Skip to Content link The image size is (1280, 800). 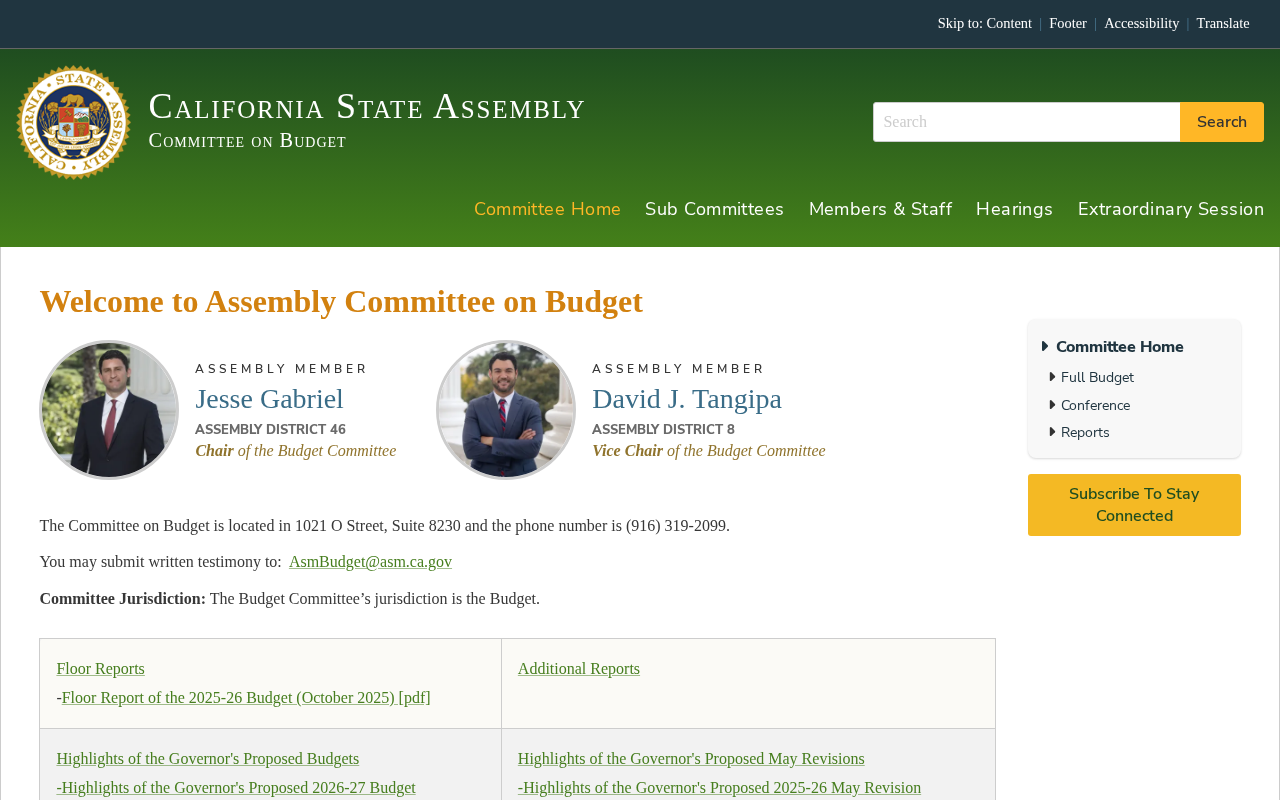(x=1009, y=23)
